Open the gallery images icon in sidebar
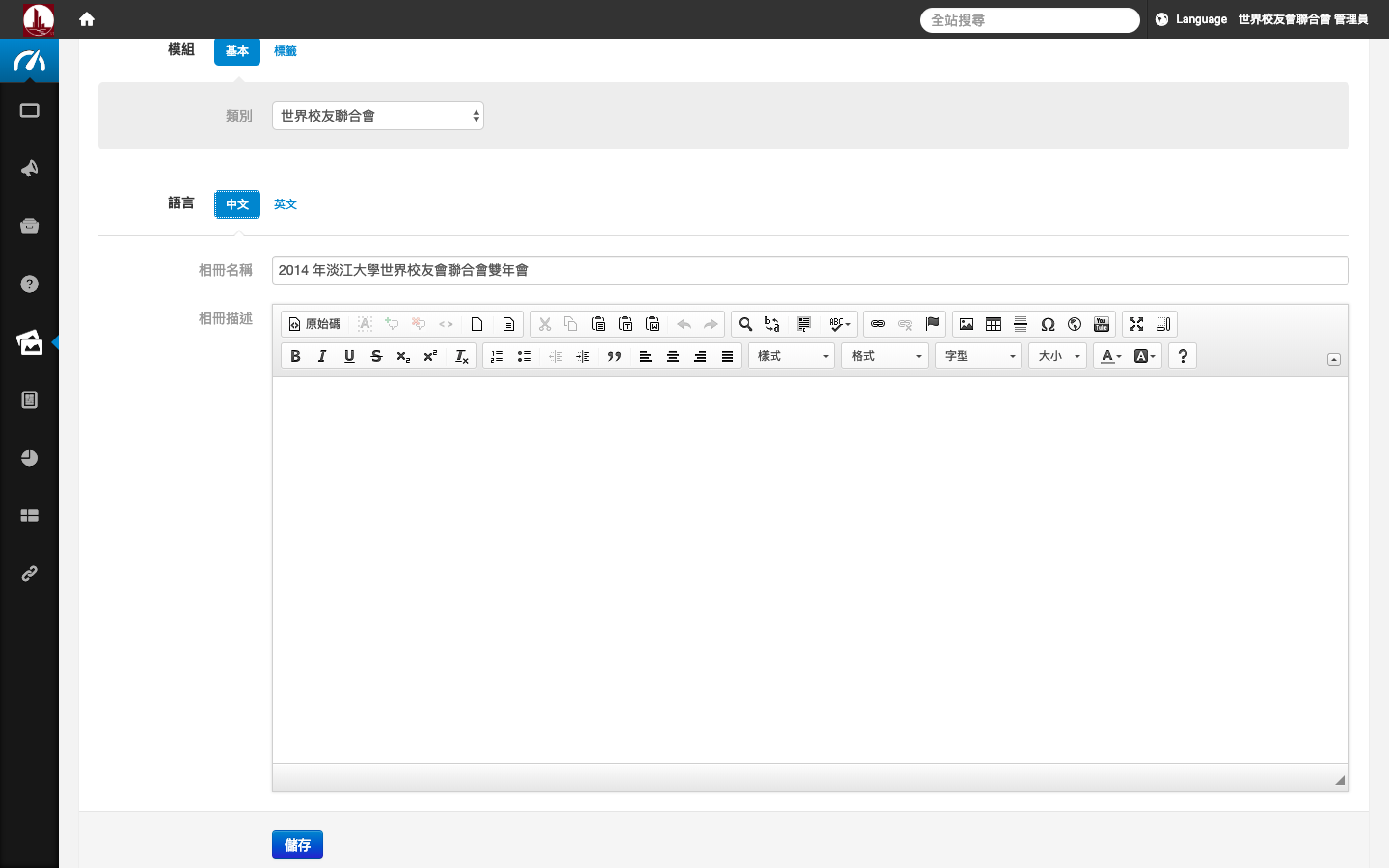This screenshot has height=868, width=1389. pyautogui.click(x=29, y=342)
